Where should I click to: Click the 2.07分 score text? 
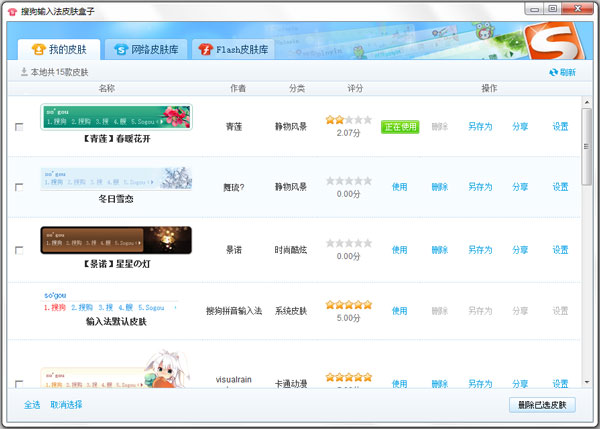[349, 133]
